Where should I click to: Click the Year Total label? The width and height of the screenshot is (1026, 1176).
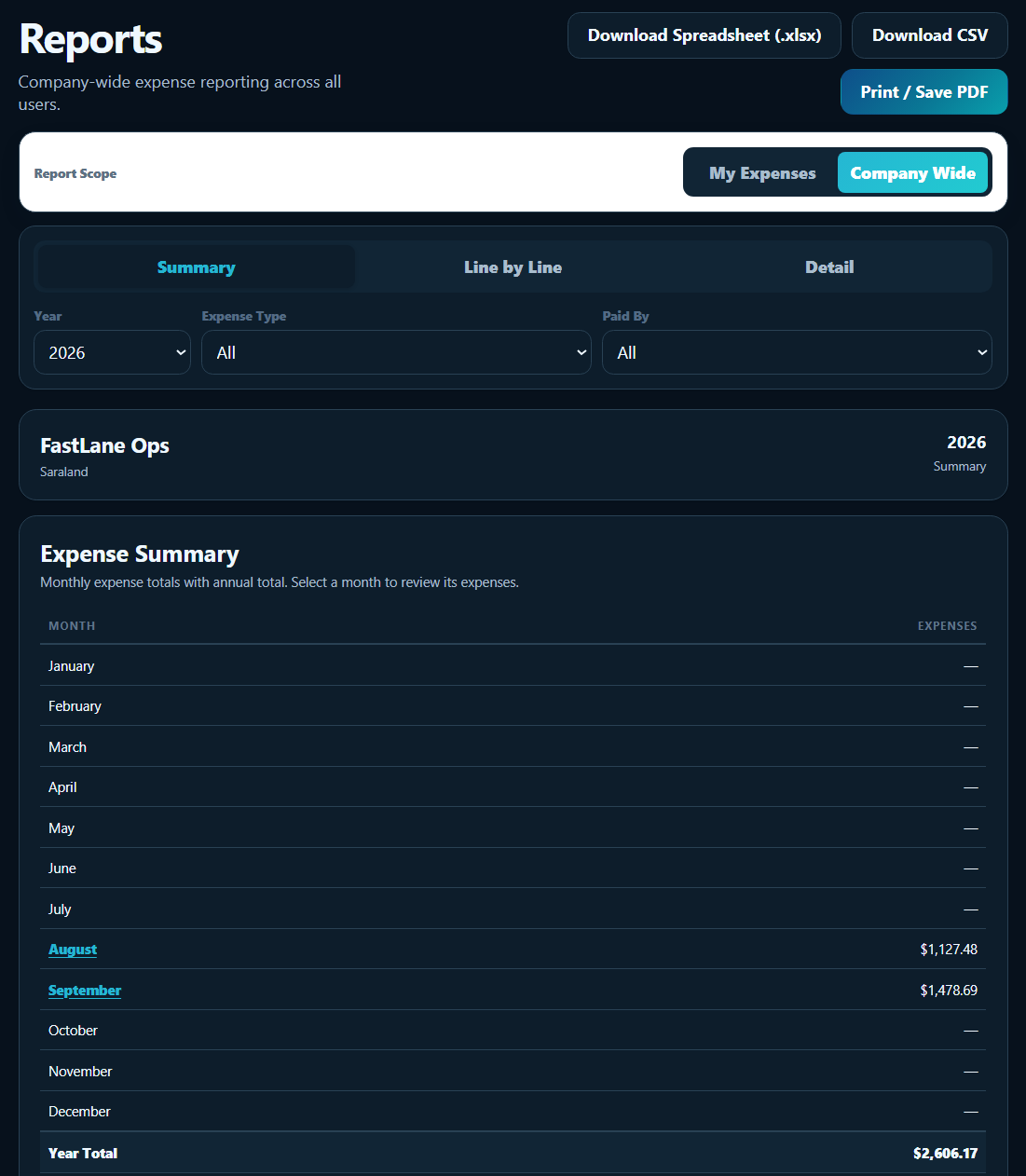[83, 1154]
